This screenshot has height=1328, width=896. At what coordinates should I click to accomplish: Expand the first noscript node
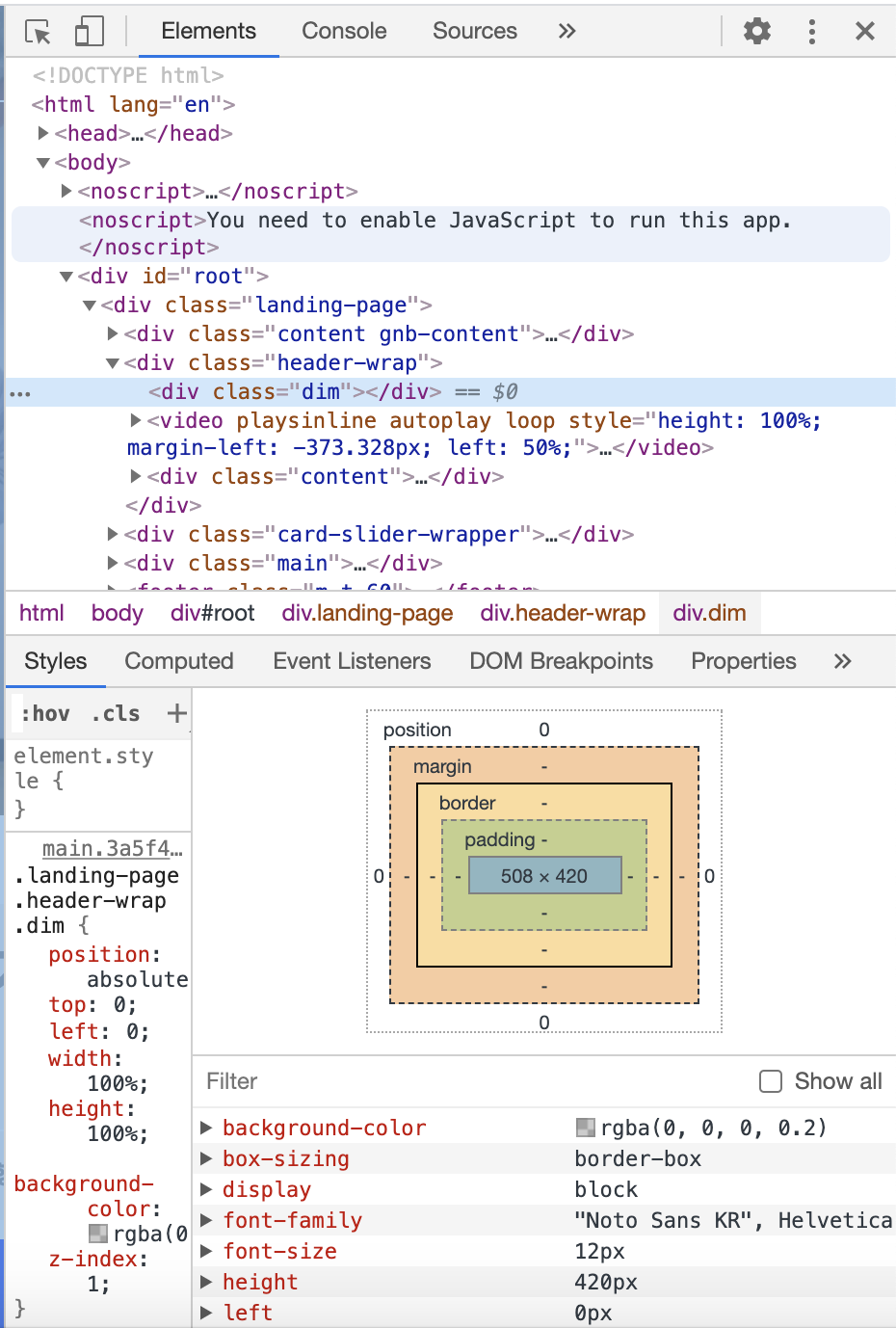coord(66,191)
